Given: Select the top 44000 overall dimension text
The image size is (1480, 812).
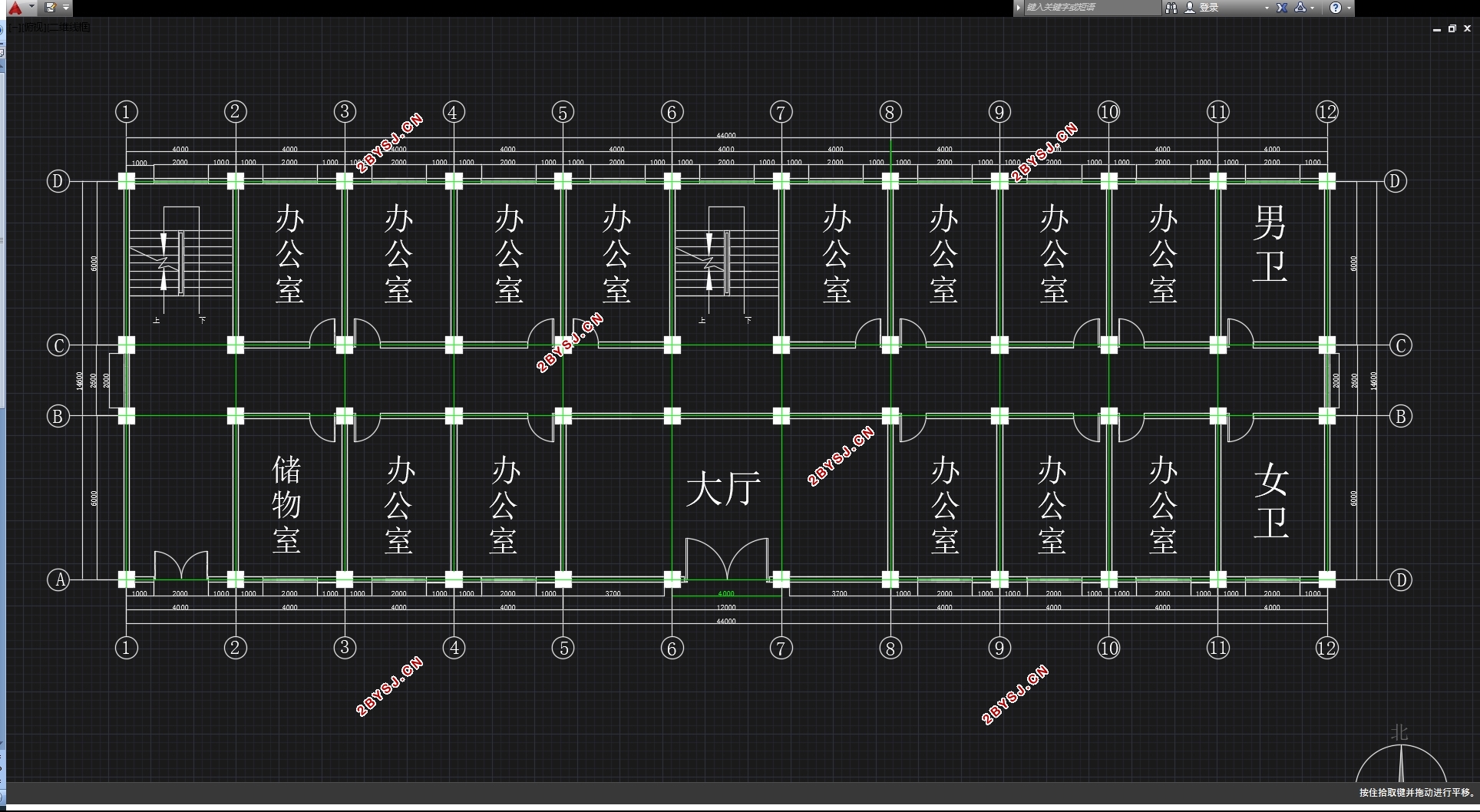Looking at the screenshot, I should pyautogui.click(x=726, y=135).
